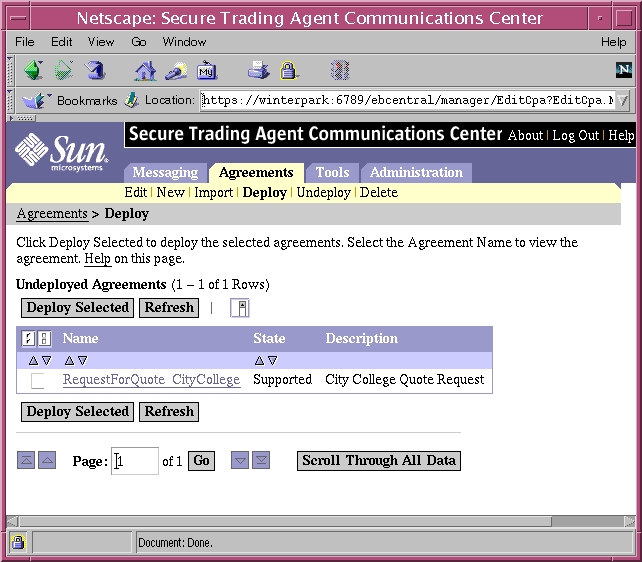Viewport: 642px width, 562px height.
Task: Switch to the Administration tab
Action: pos(416,172)
